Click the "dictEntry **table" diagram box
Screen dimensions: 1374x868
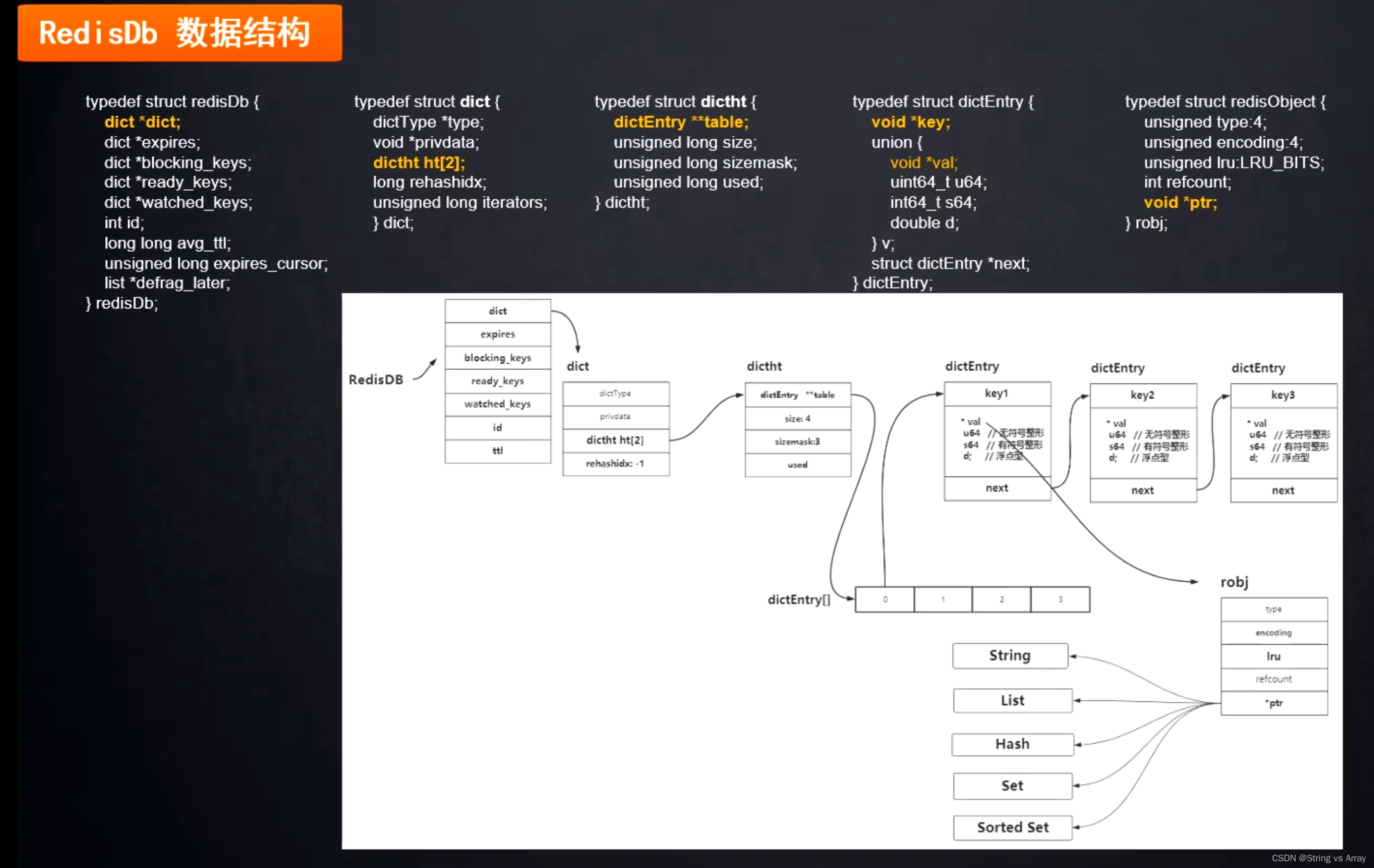797,395
